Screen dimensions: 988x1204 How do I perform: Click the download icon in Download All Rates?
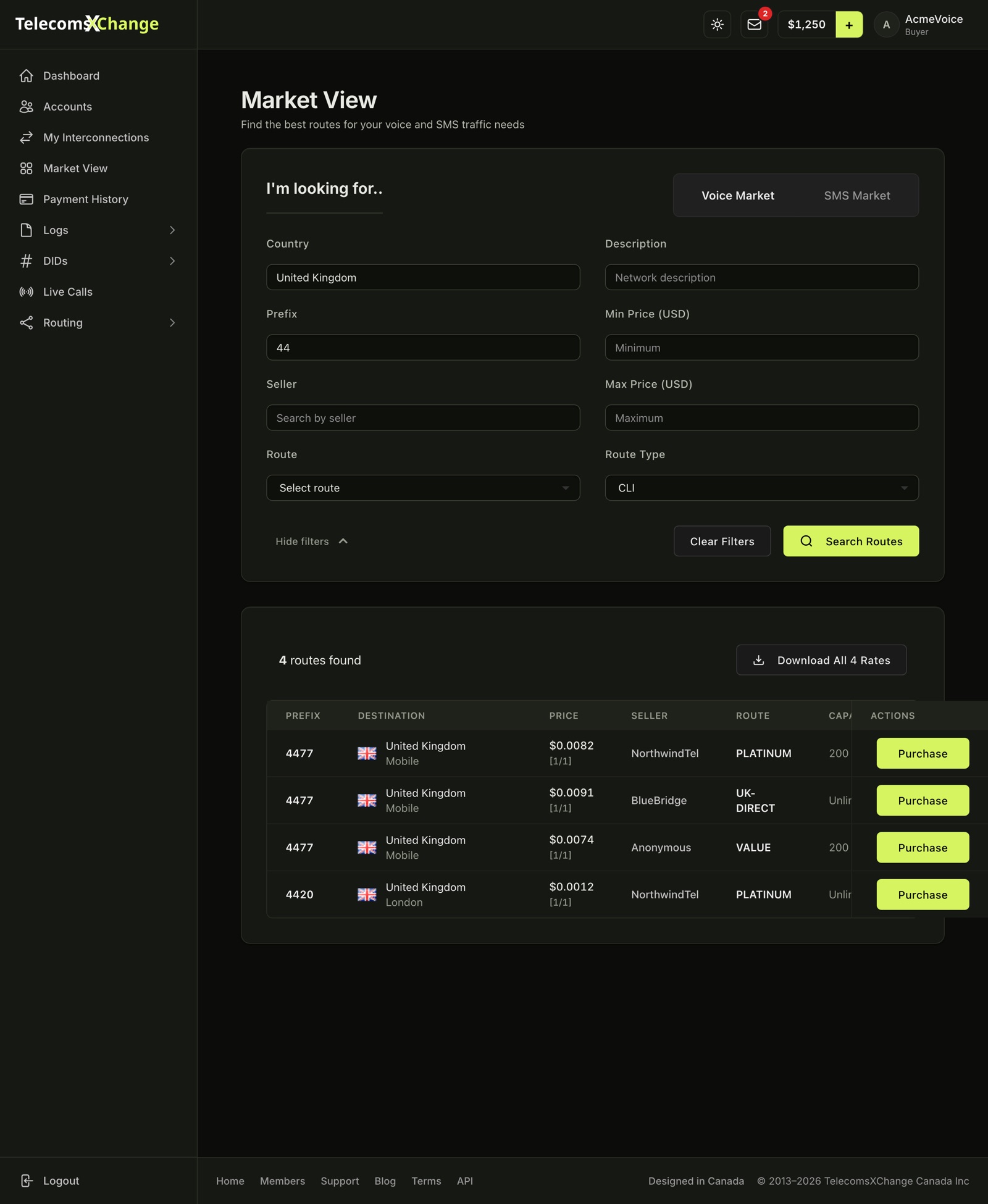(759, 660)
